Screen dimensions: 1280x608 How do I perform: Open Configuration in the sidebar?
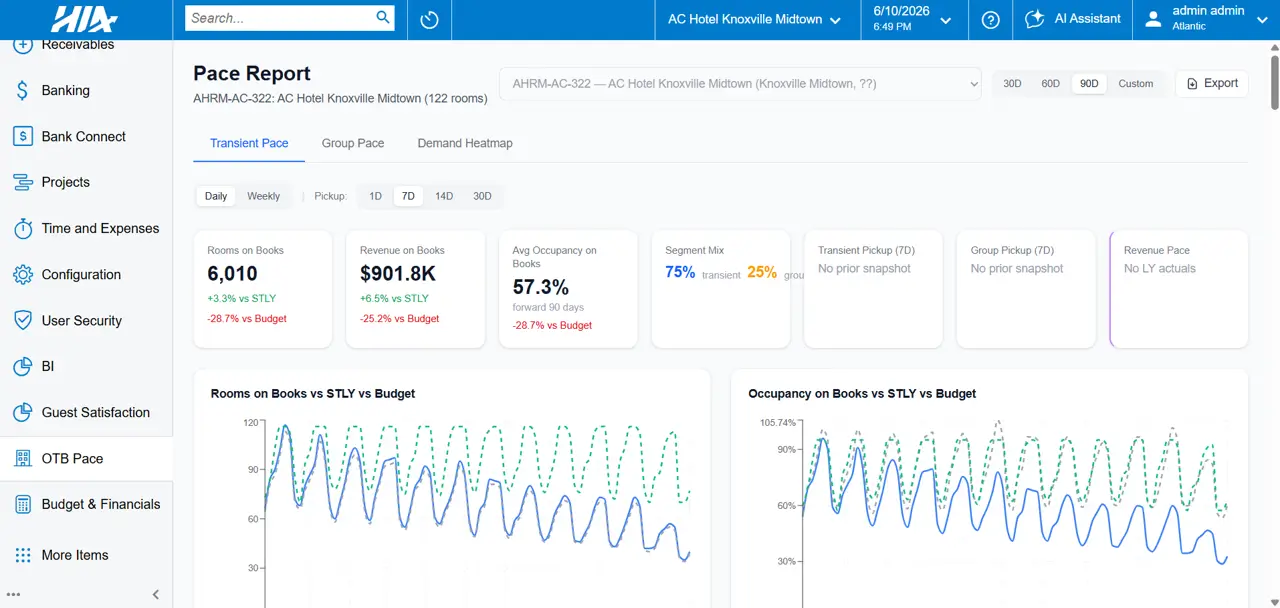tap(86, 274)
